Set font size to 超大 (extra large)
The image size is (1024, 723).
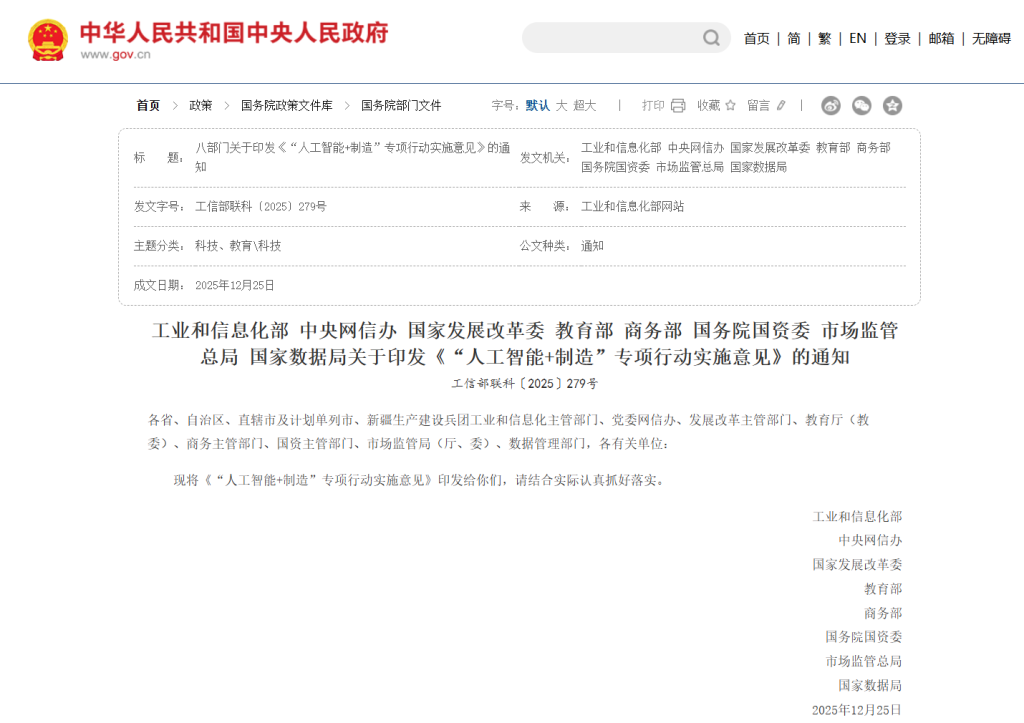pos(584,105)
